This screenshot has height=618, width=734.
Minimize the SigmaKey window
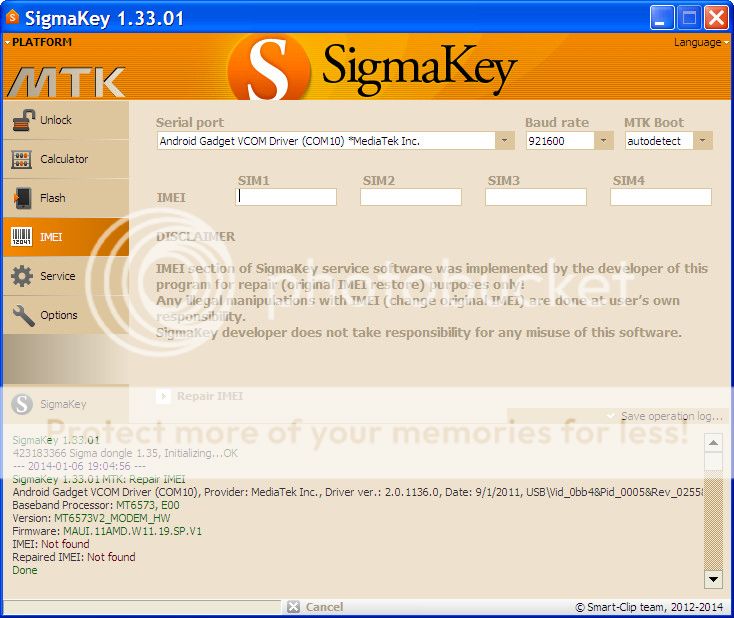[661, 18]
